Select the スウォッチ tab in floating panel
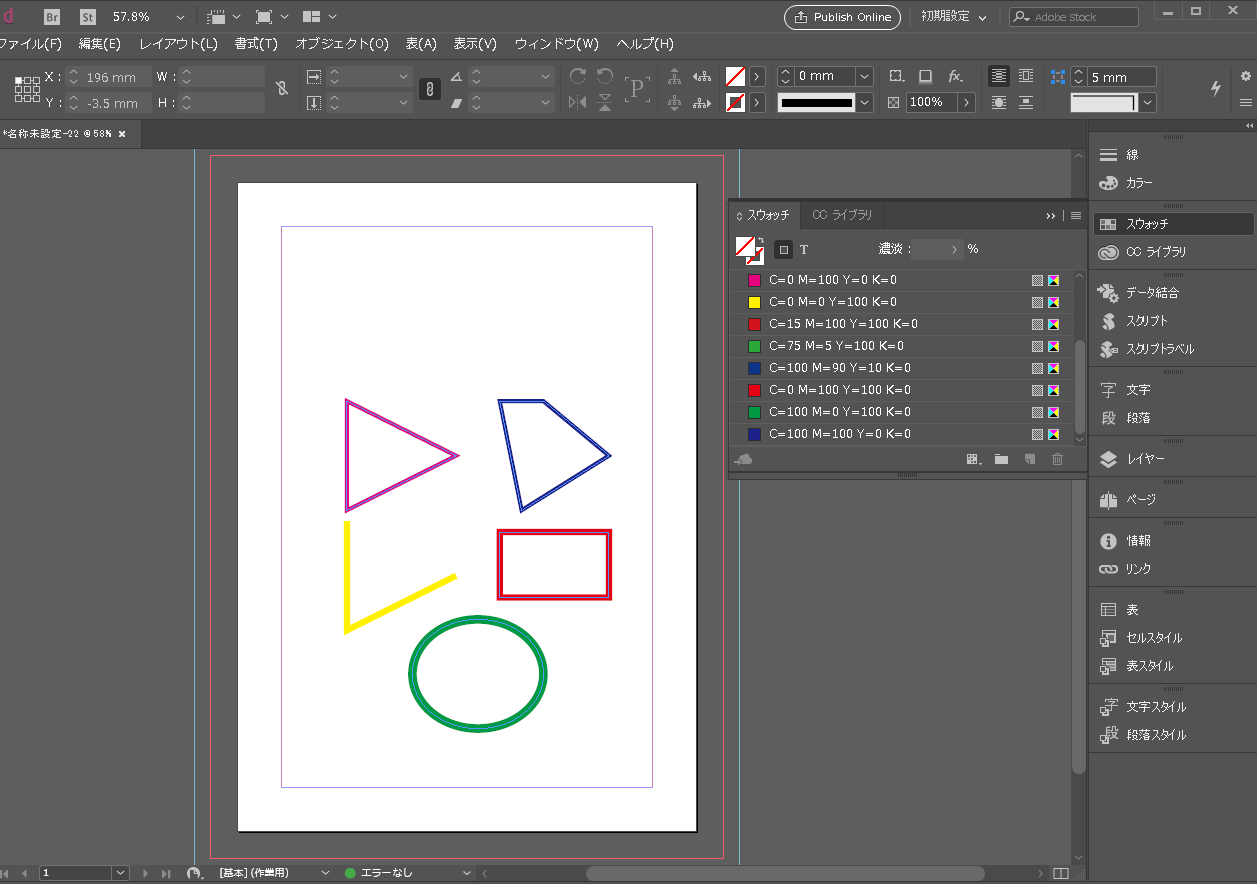 pos(764,215)
